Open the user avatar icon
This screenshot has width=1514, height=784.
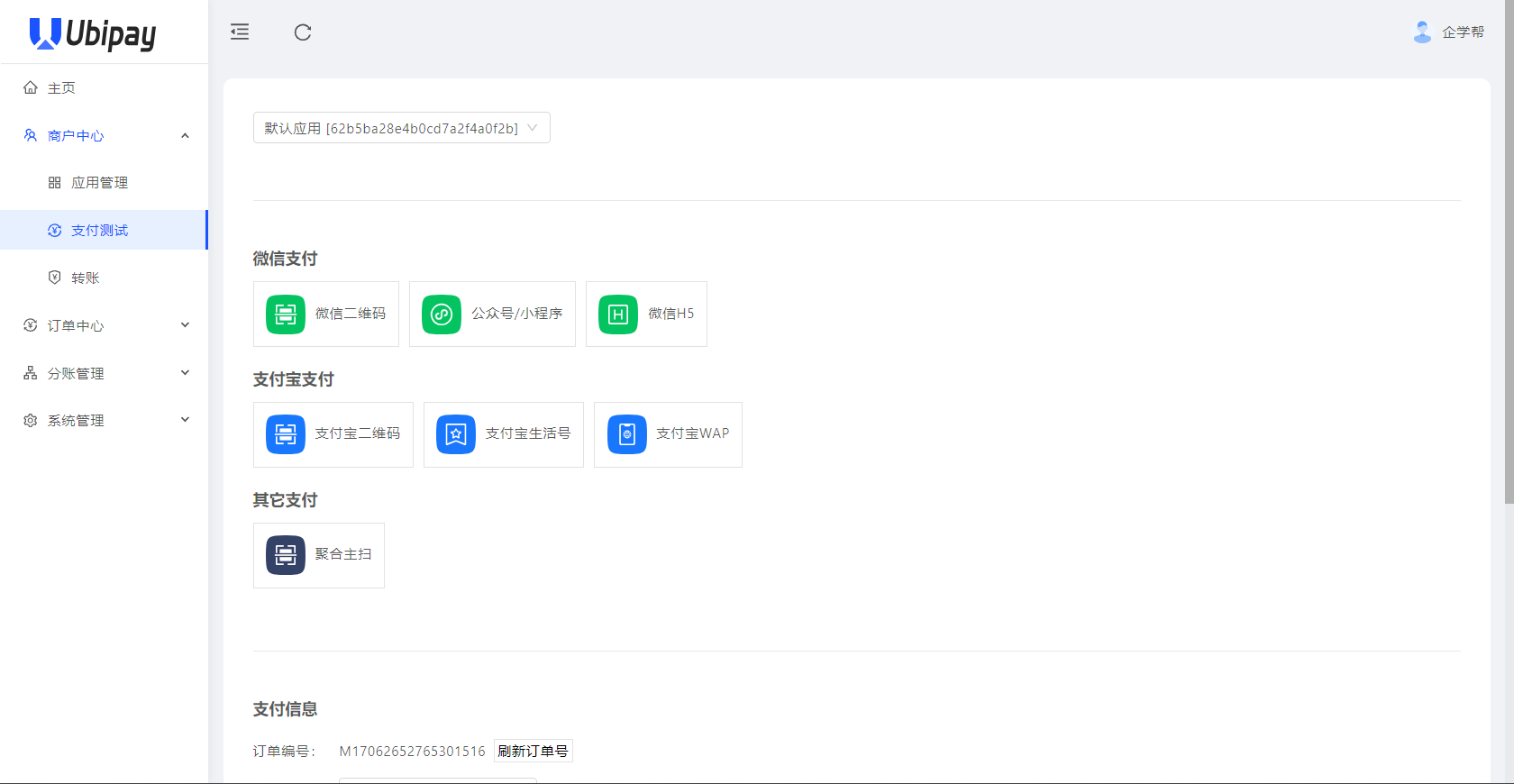[x=1422, y=32]
